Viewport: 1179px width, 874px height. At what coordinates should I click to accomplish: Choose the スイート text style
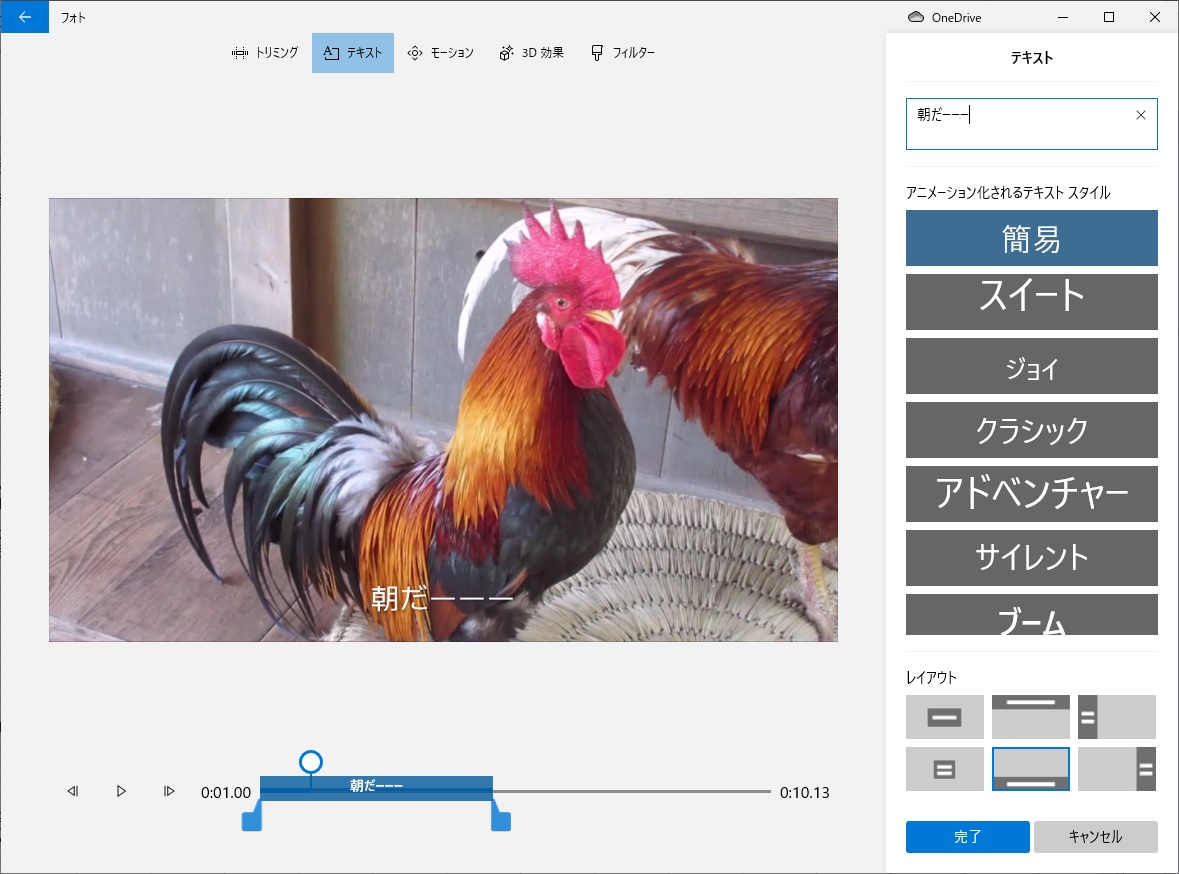(x=1032, y=302)
